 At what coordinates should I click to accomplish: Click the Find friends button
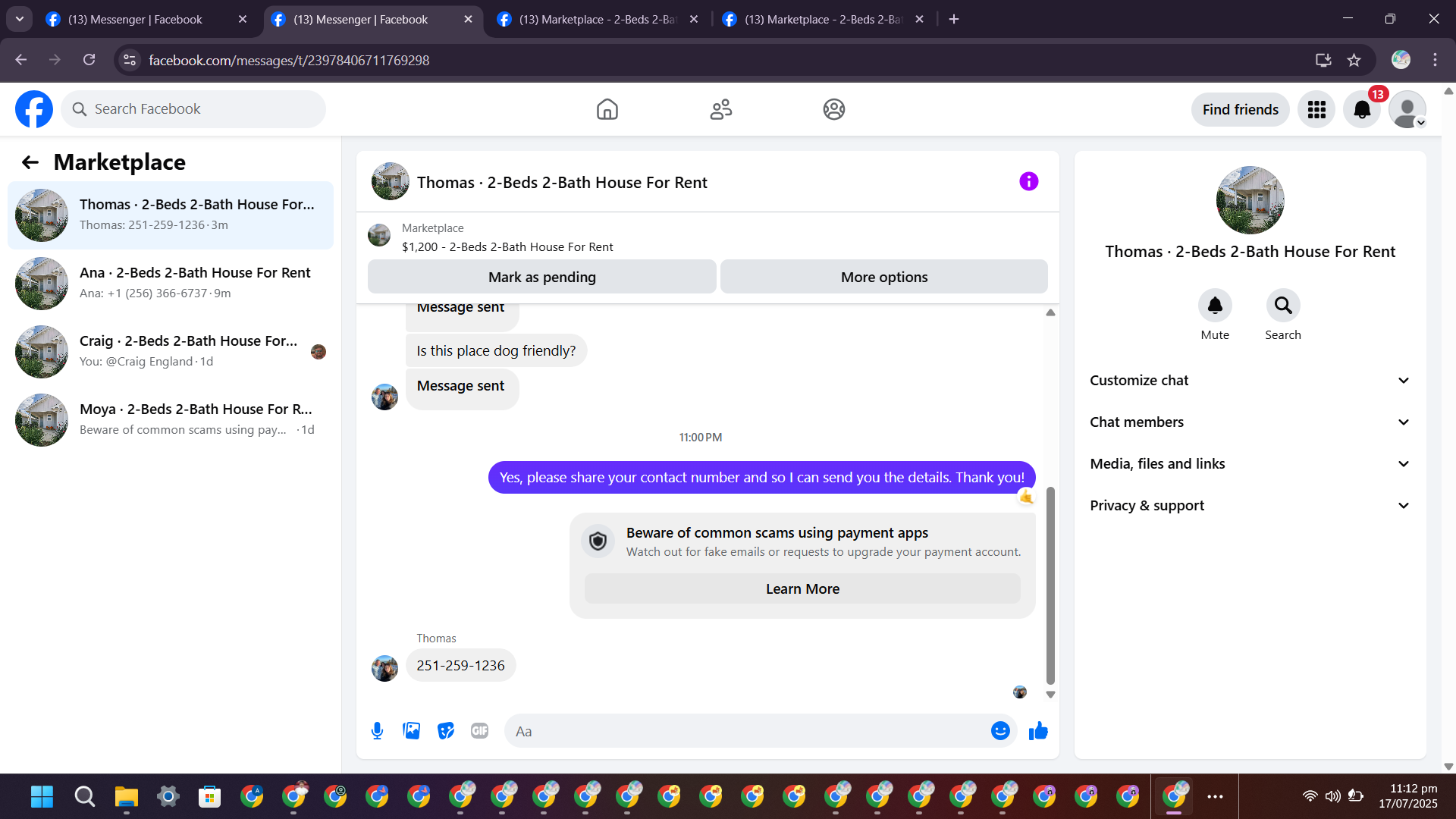click(1241, 110)
